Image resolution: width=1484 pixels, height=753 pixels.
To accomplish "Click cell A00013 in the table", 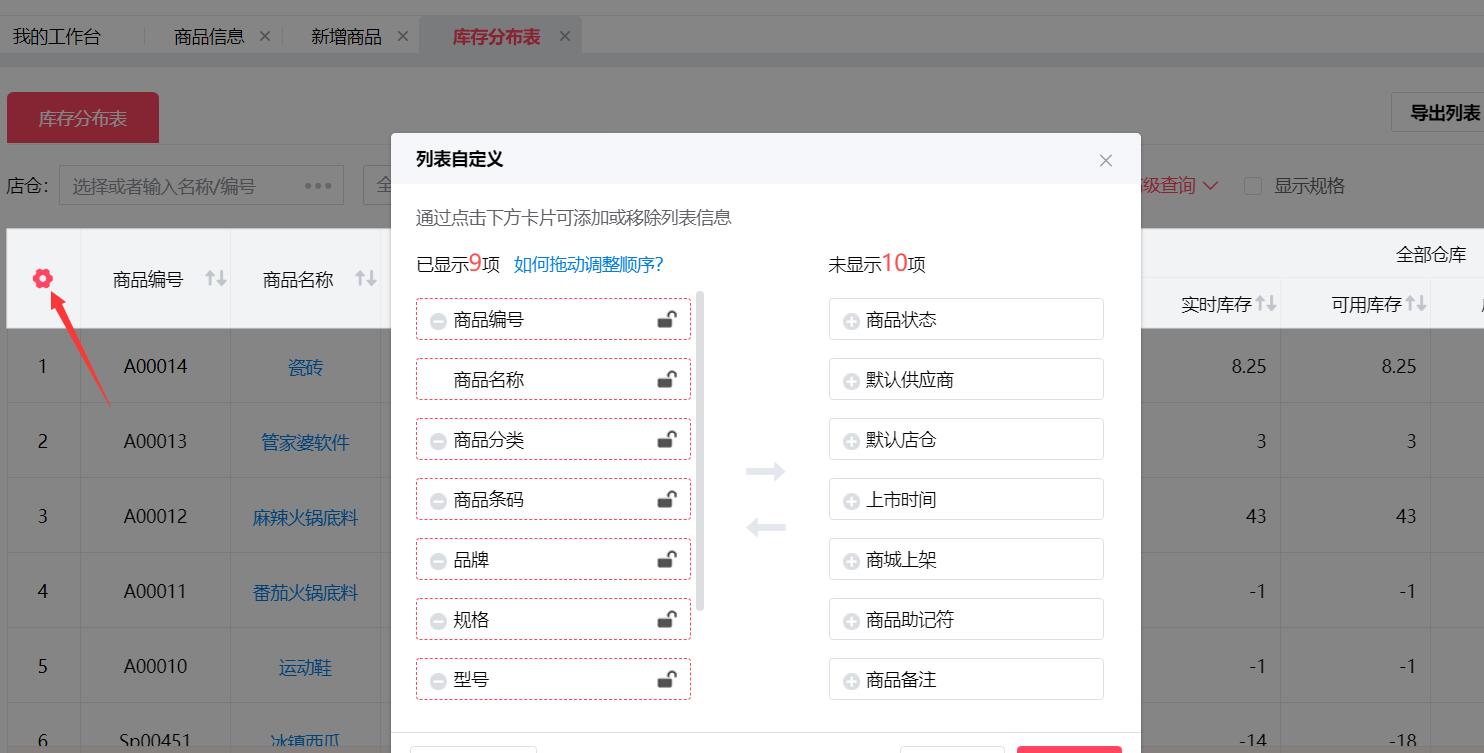I will pyautogui.click(x=155, y=441).
